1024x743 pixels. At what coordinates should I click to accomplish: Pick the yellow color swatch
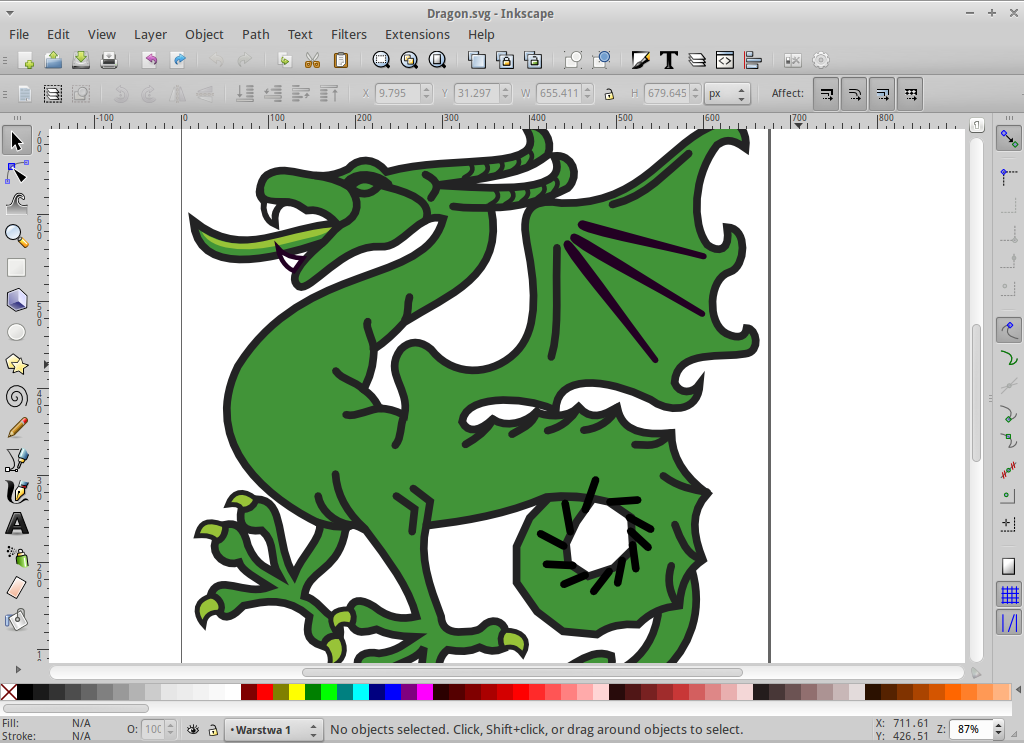pos(297,692)
